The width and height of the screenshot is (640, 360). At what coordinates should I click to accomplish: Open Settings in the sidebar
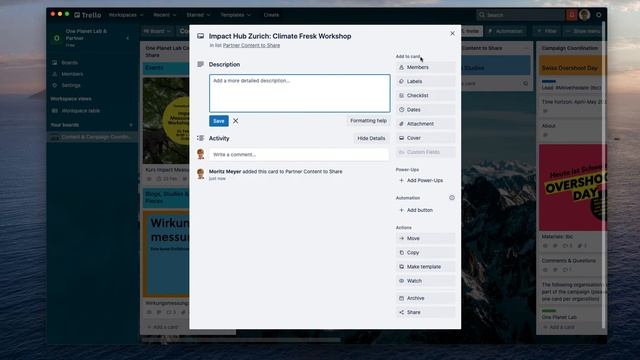point(71,85)
